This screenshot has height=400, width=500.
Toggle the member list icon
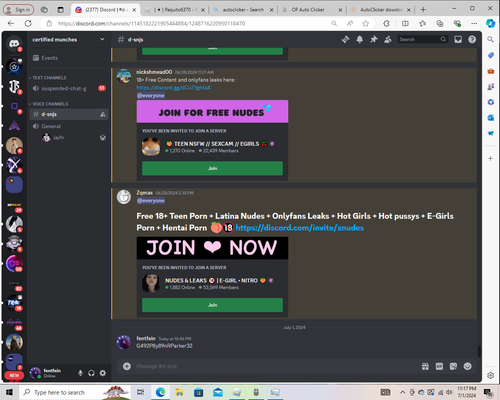(x=388, y=39)
